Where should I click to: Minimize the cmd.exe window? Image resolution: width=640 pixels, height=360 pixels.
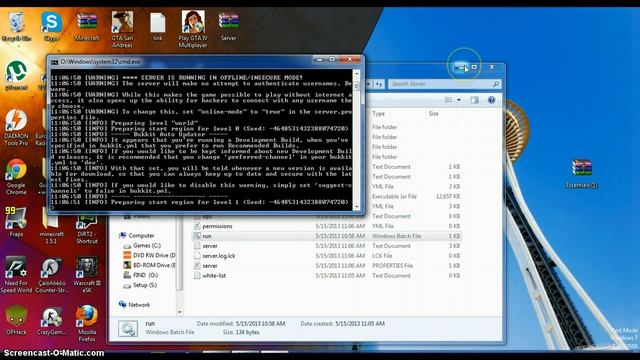[x=320, y=60]
